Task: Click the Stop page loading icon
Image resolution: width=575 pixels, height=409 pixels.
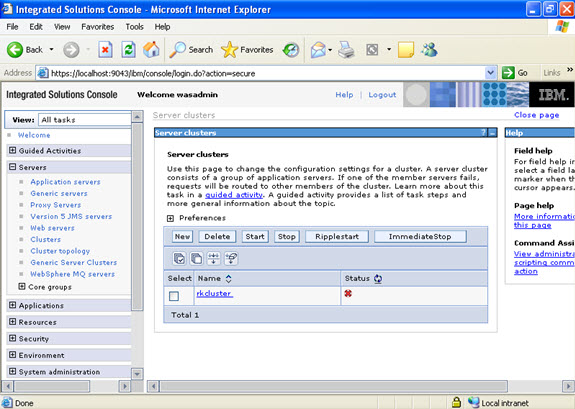Action: point(105,50)
